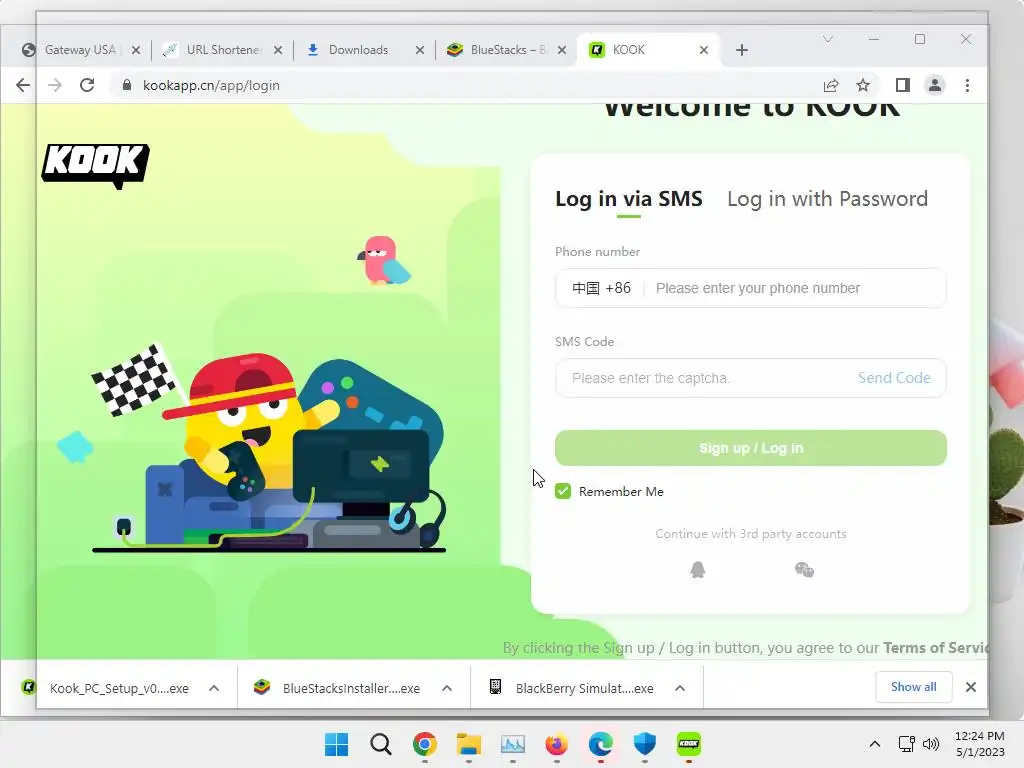Switch to the Gateway USA browser tab

80,50
